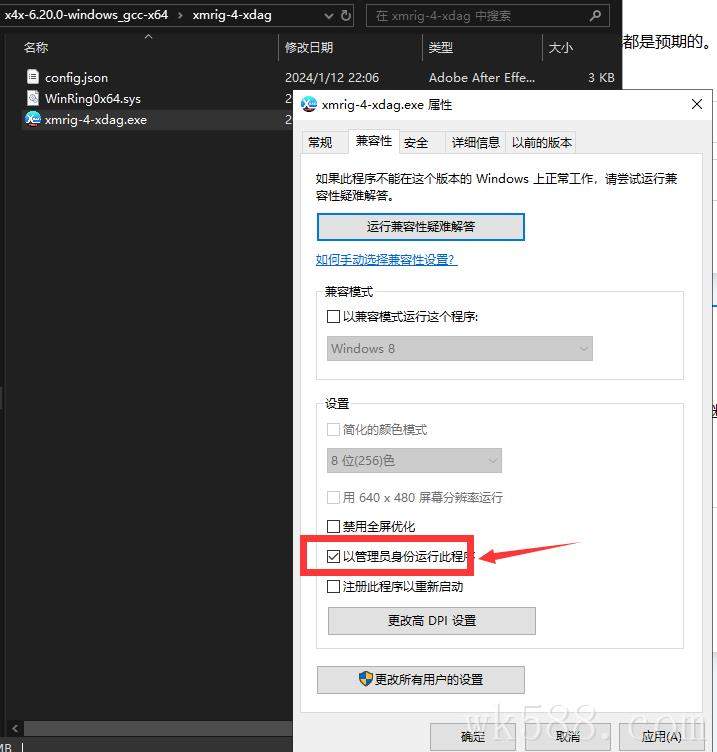
Task: Open 如何手动选择兼容性设置 link
Action: tap(387, 259)
